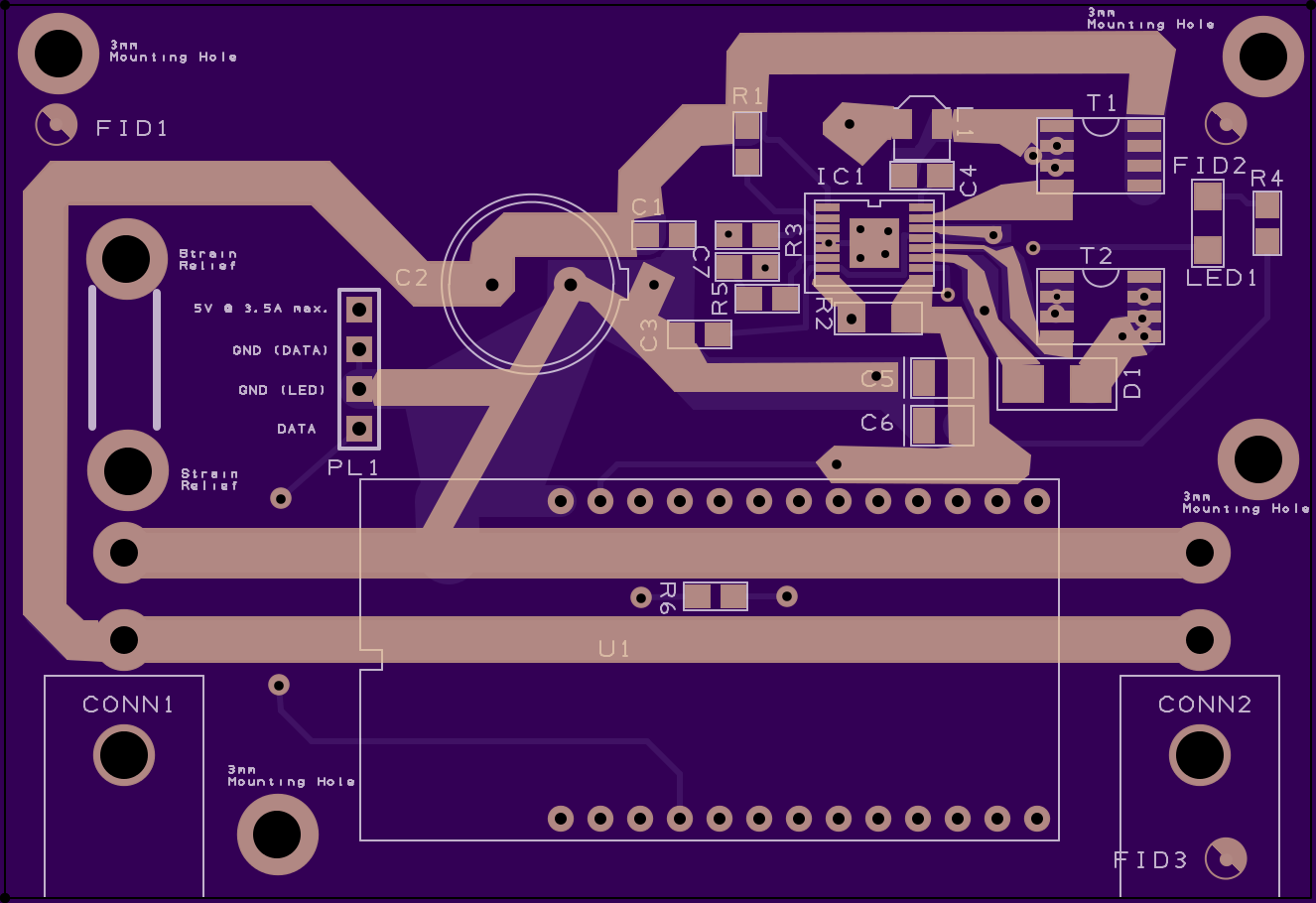Click the FID1 fiducial label
Viewport: 1316px width, 903px height.
pyautogui.click(x=132, y=128)
